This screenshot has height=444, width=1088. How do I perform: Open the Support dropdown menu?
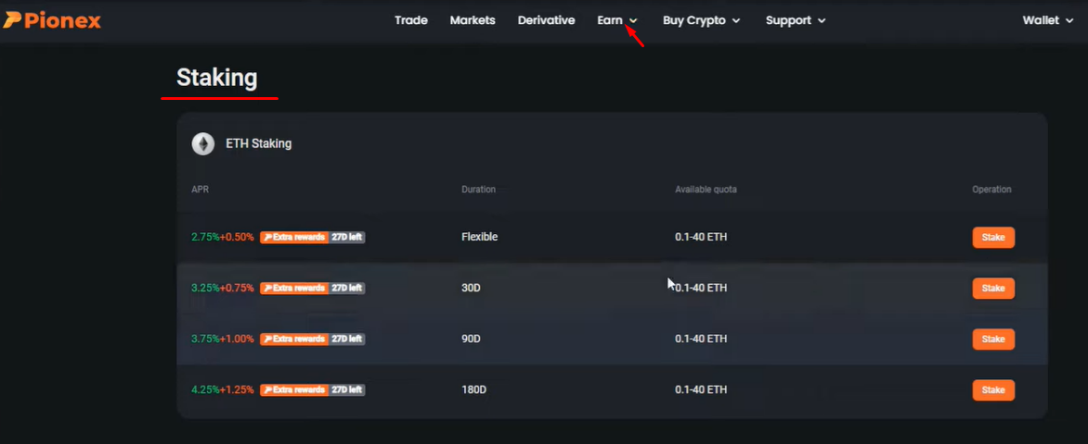(x=796, y=21)
